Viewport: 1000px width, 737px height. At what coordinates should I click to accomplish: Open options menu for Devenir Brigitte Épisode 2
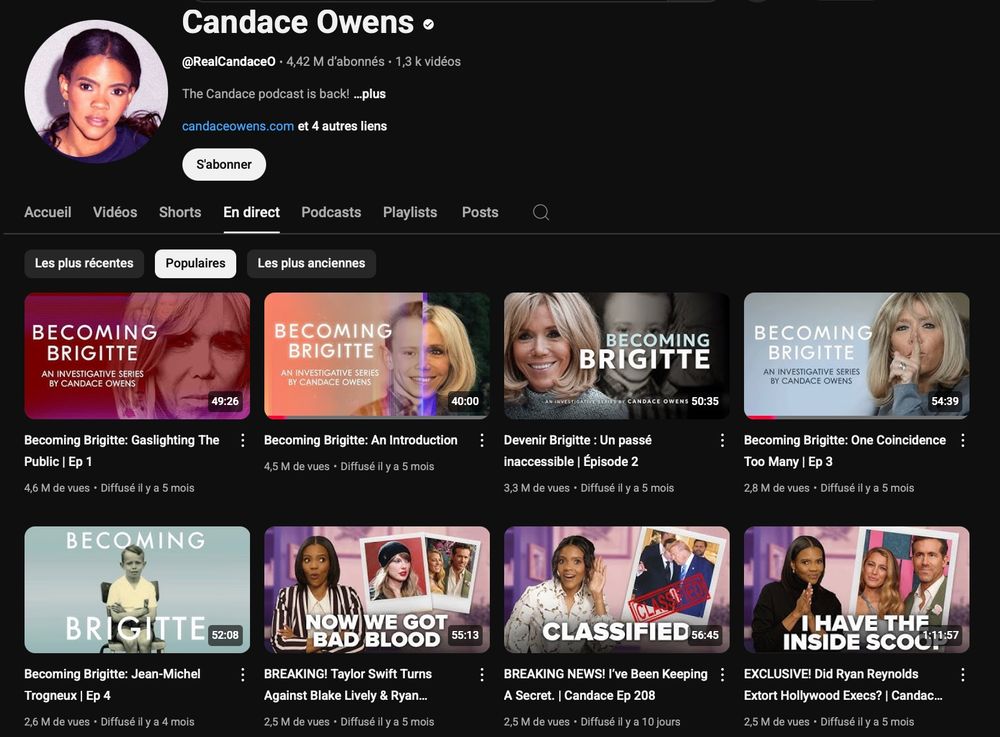[722, 440]
